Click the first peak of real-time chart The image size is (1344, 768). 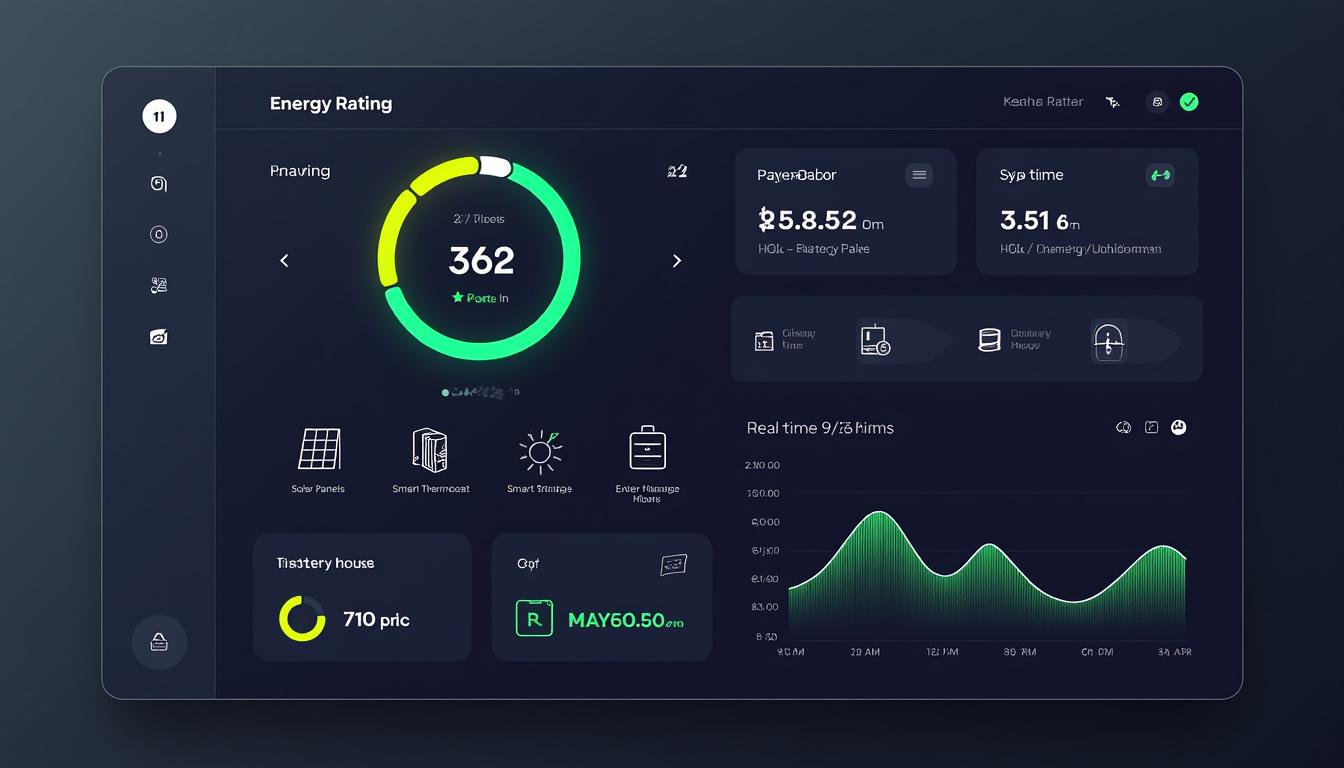click(878, 514)
